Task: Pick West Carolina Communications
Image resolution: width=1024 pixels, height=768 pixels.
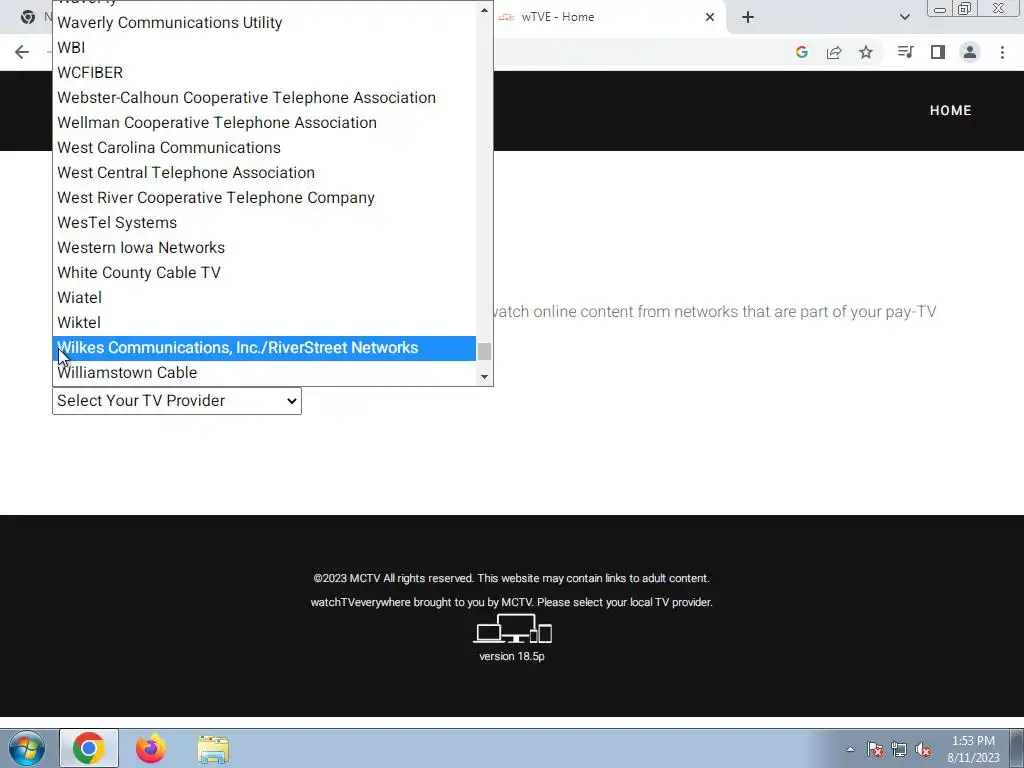Action: 264,148
